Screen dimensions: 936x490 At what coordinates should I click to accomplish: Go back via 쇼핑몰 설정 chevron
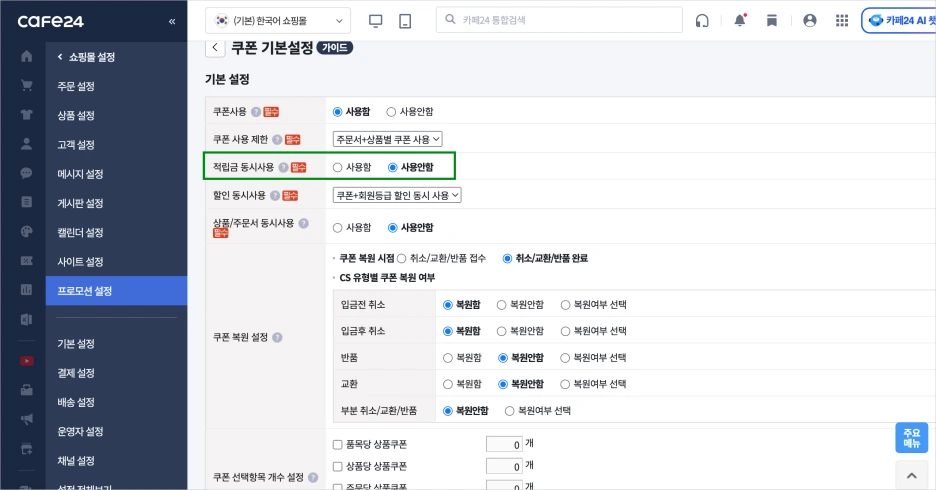(x=60, y=57)
